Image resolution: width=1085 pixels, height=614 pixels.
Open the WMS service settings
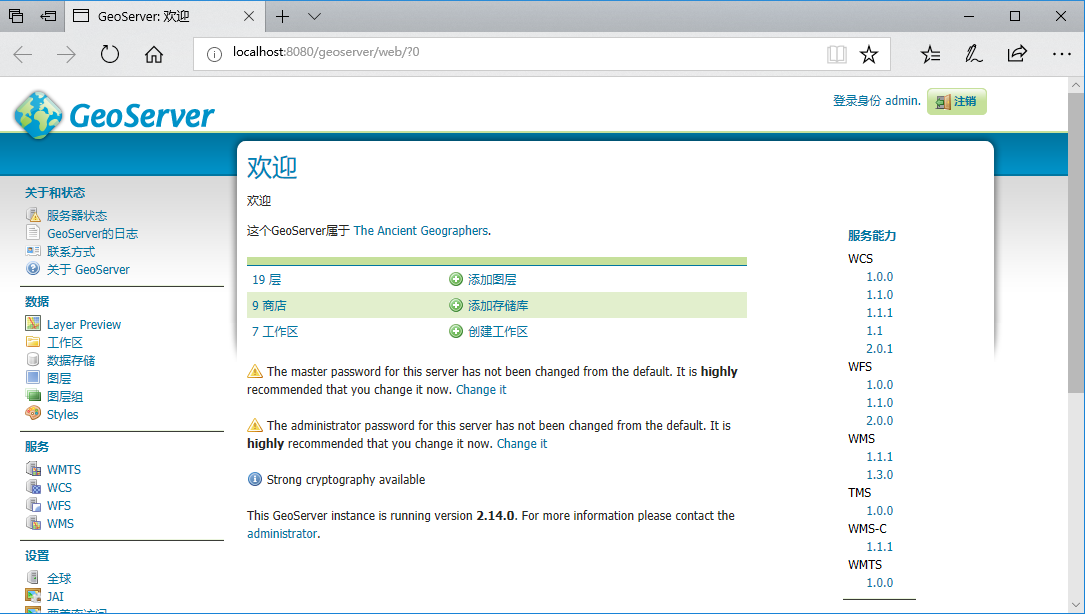(x=60, y=523)
